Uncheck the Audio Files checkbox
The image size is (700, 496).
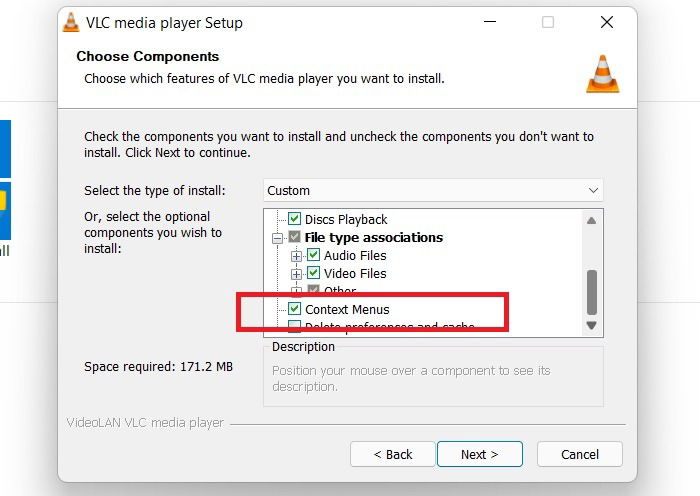click(313, 255)
